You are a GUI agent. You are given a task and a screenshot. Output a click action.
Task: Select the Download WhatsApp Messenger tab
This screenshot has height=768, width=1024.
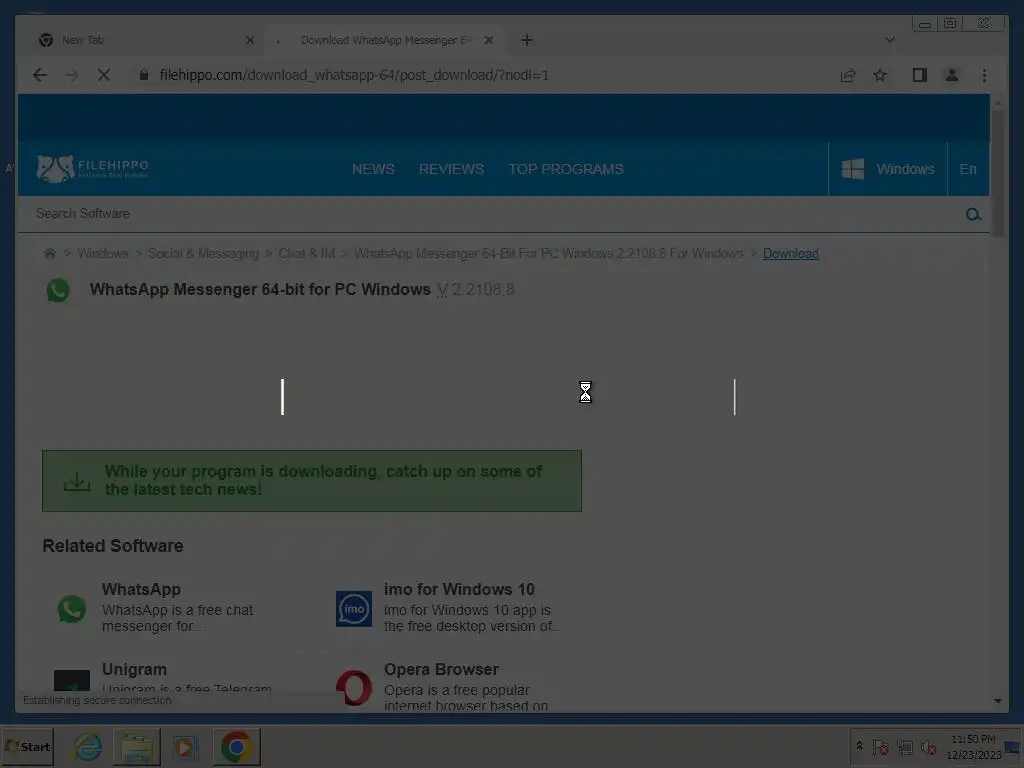(x=385, y=40)
